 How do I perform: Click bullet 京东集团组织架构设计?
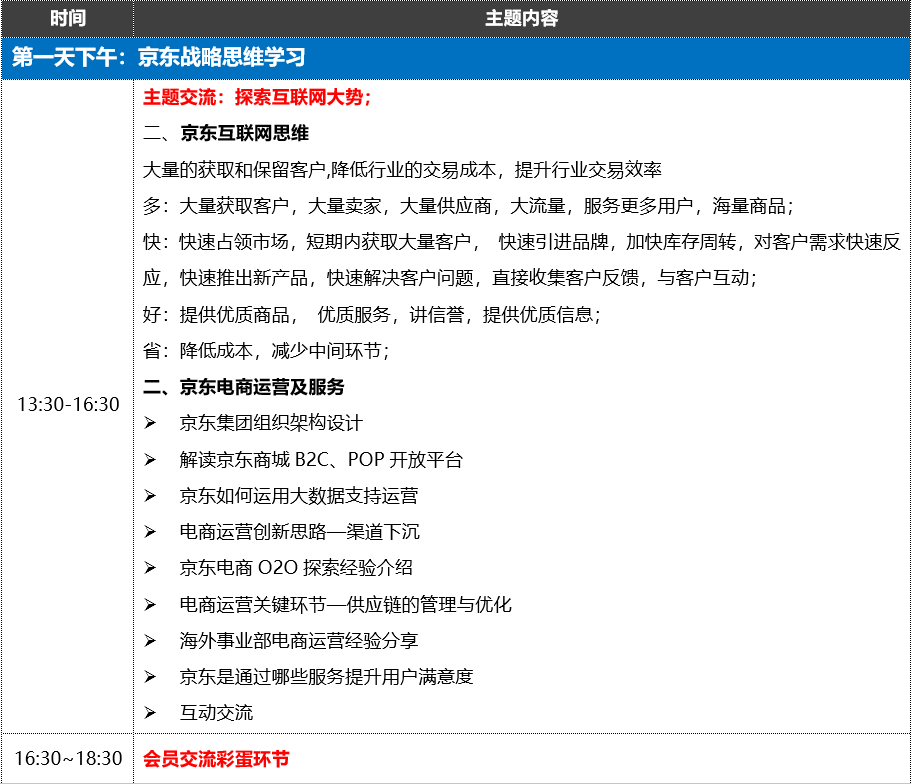coord(271,423)
